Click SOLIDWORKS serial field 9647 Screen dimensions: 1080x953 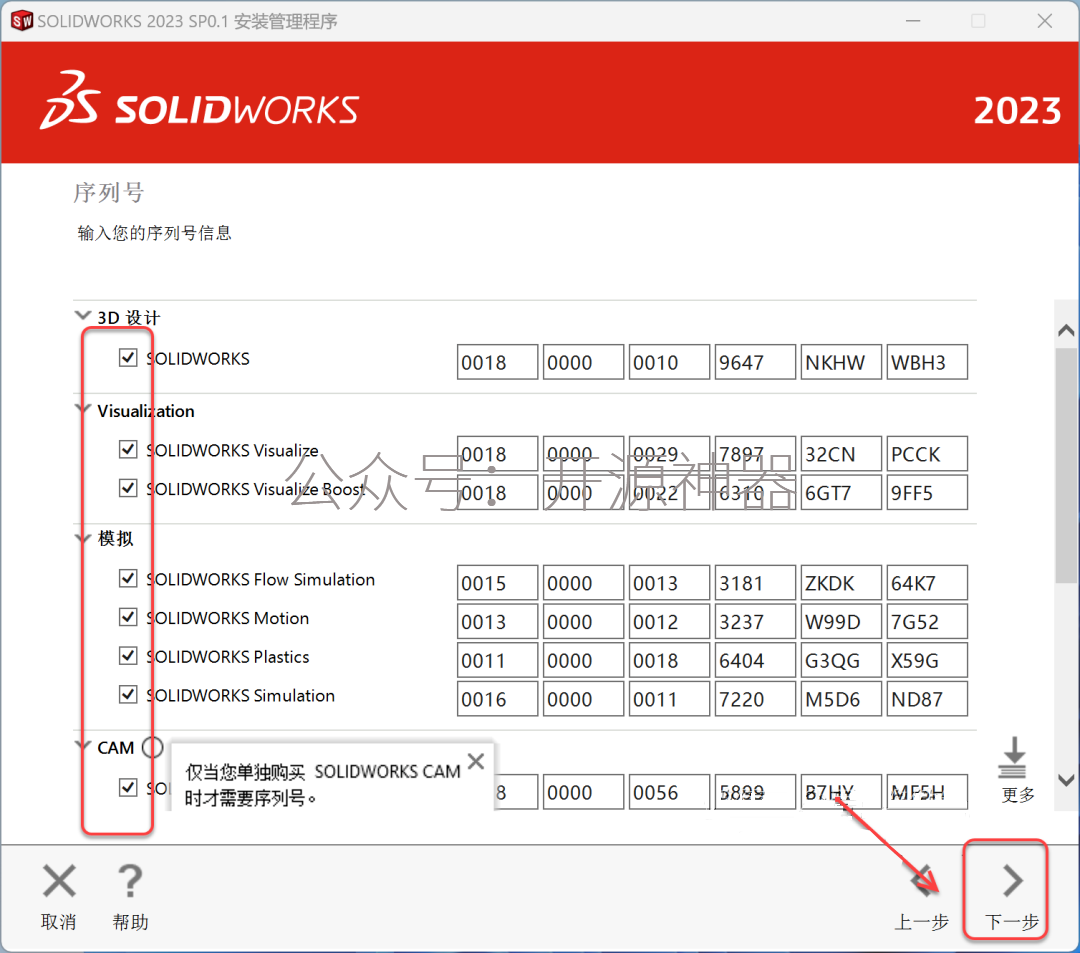[x=756, y=362]
